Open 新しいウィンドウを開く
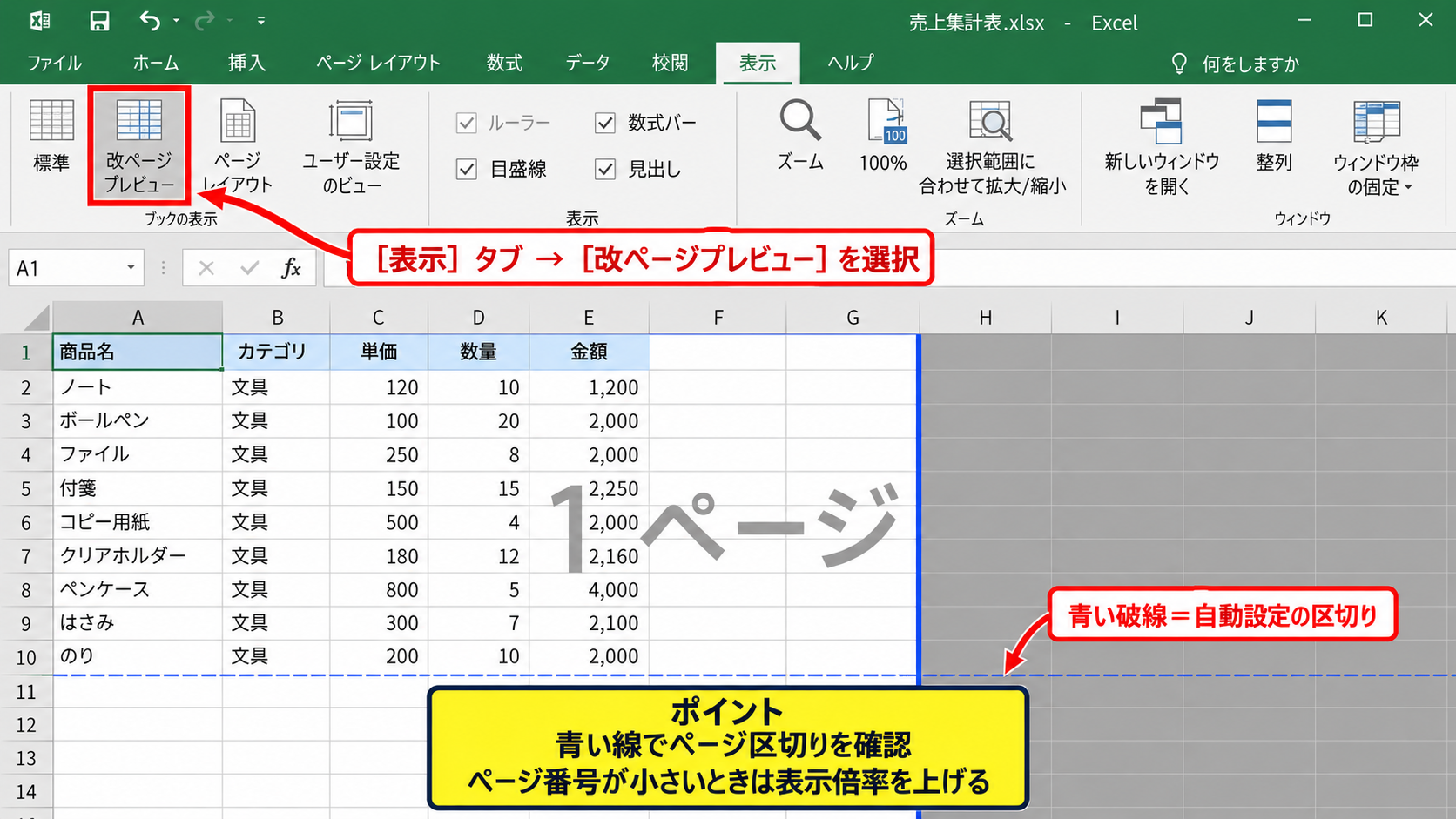The width and height of the screenshot is (1456, 819). pyautogui.click(x=1163, y=145)
